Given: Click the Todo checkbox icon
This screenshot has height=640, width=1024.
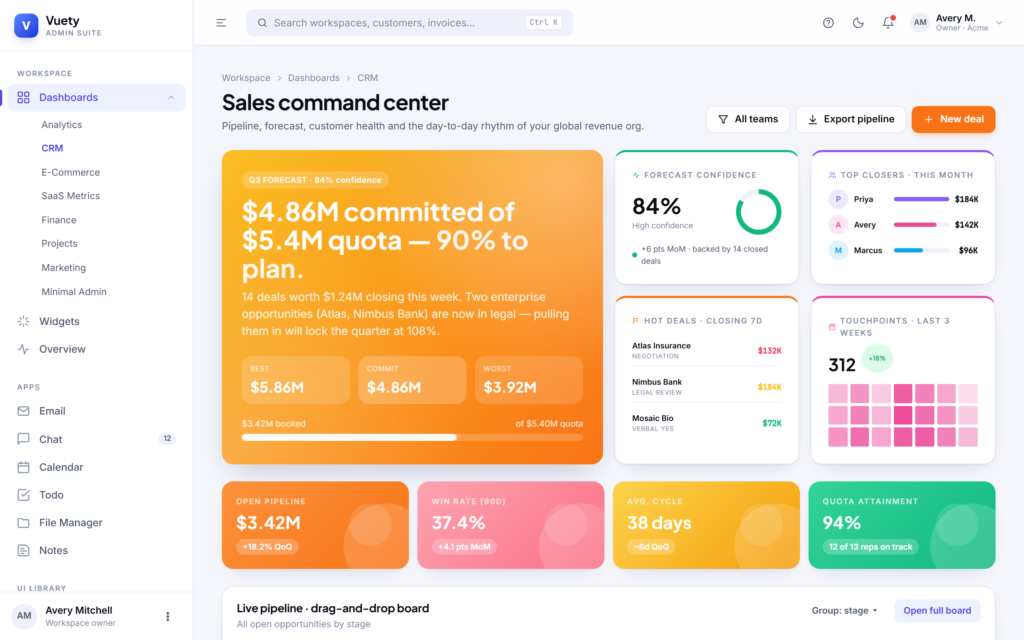Looking at the screenshot, I should 24,495.
